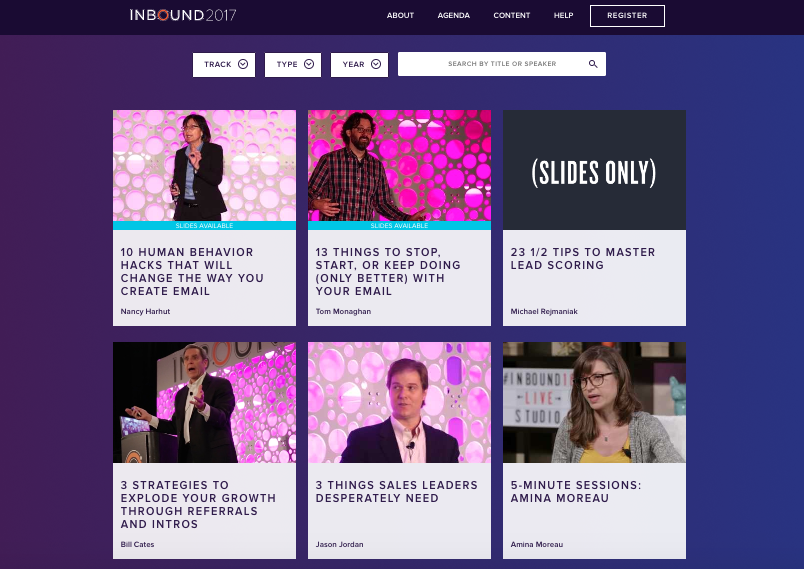Click speaker name Jason Jordan
This screenshot has width=804, height=569.
pyautogui.click(x=339, y=544)
